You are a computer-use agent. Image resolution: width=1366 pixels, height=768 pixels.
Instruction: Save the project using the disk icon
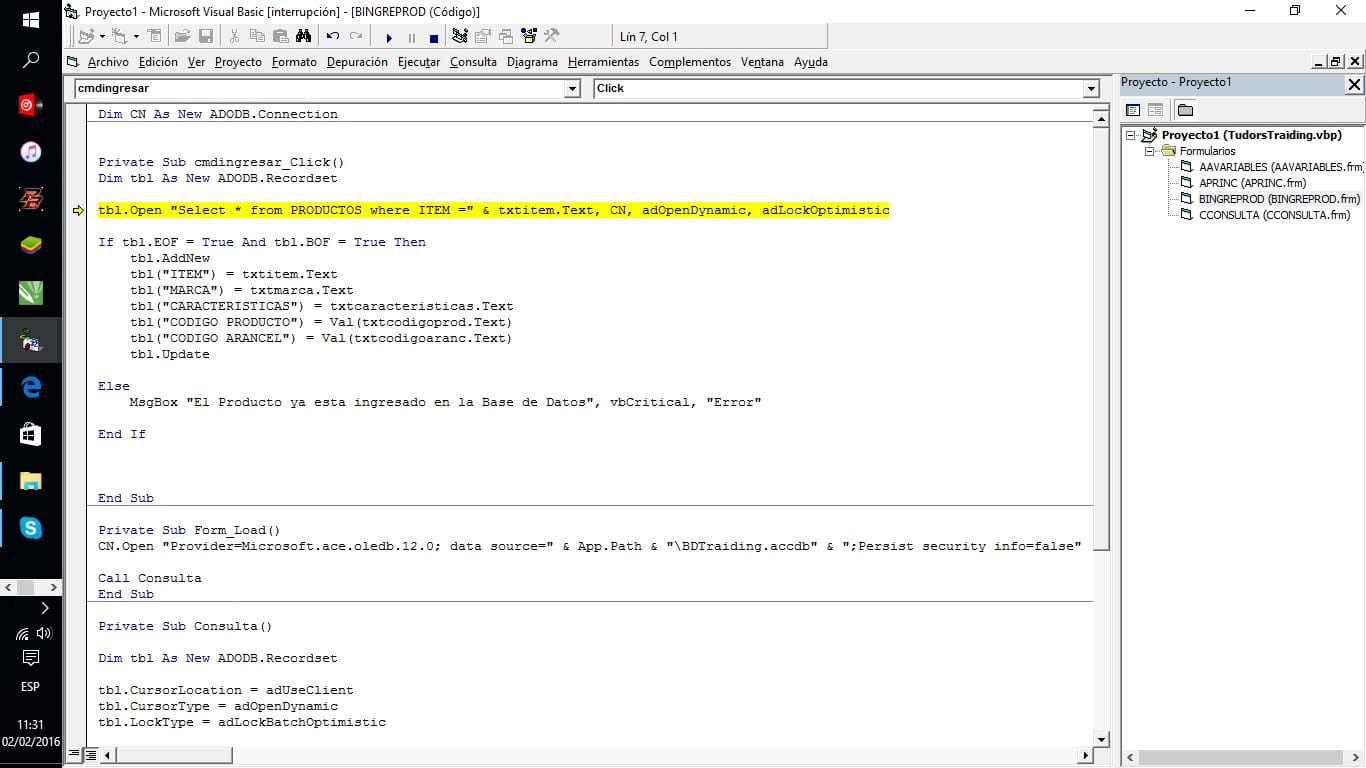204,36
